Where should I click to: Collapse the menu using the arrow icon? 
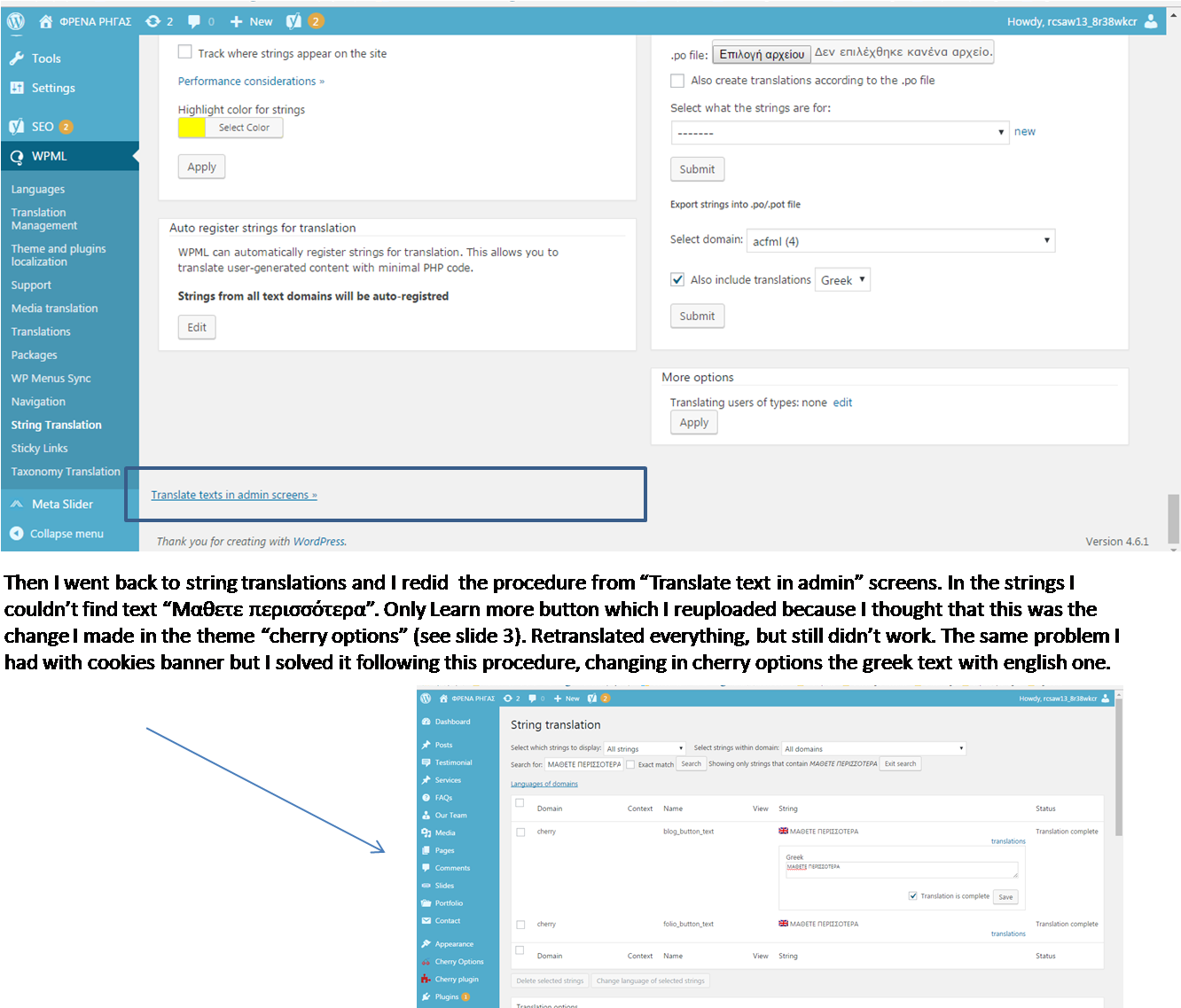coord(16,534)
